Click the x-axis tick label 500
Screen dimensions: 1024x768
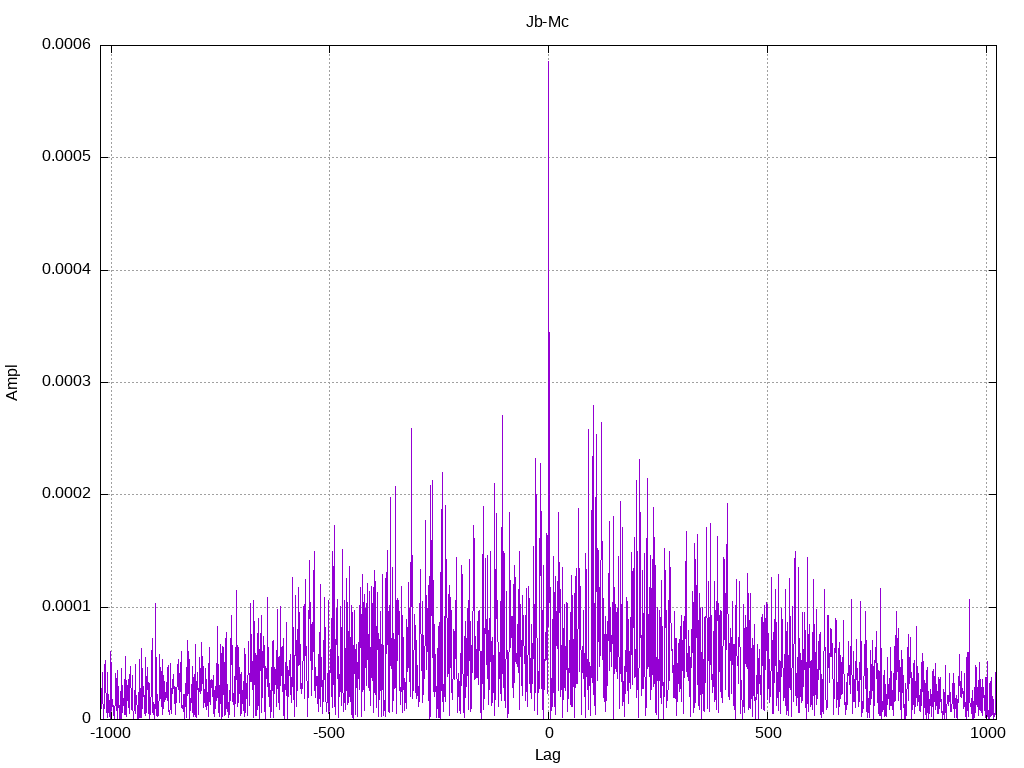pyautogui.click(x=768, y=733)
